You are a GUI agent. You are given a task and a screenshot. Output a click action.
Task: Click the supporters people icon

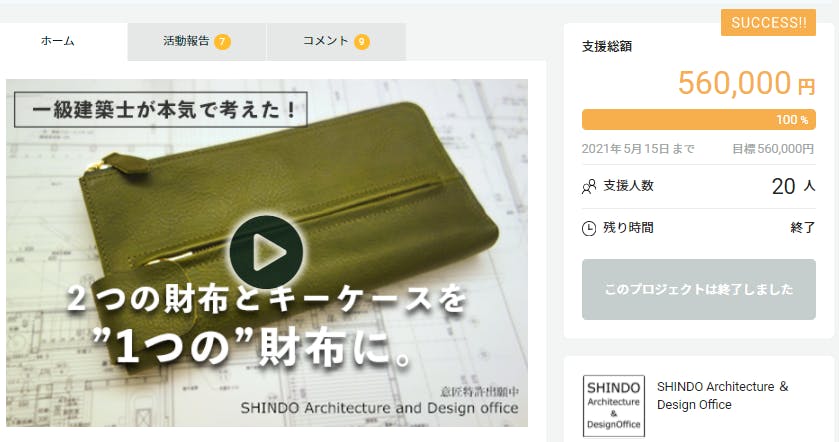point(589,187)
